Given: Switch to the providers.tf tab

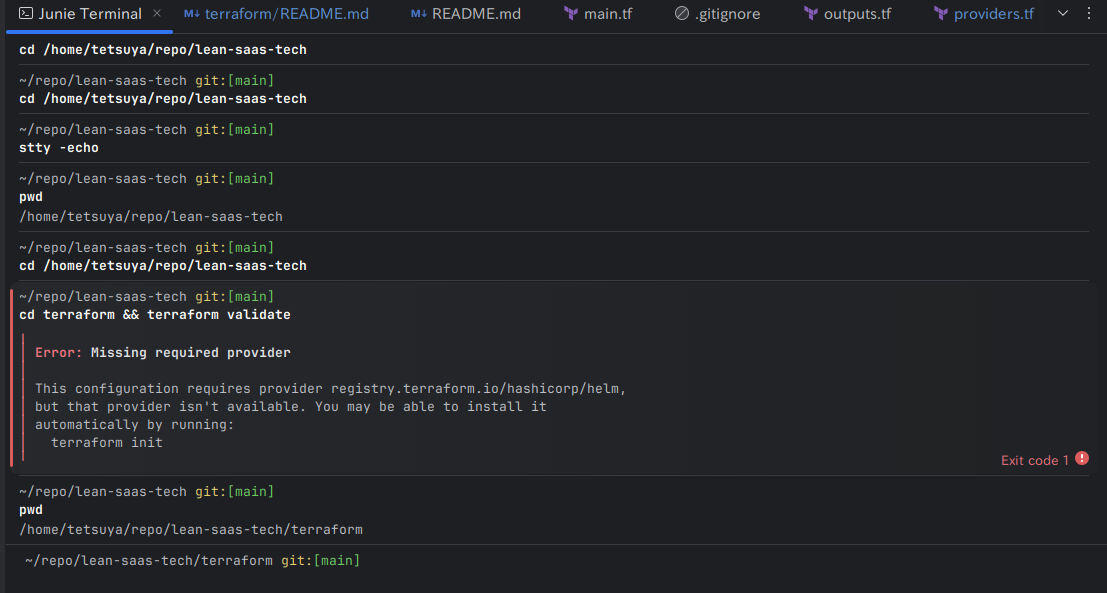Looking at the screenshot, I should (994, 14).
